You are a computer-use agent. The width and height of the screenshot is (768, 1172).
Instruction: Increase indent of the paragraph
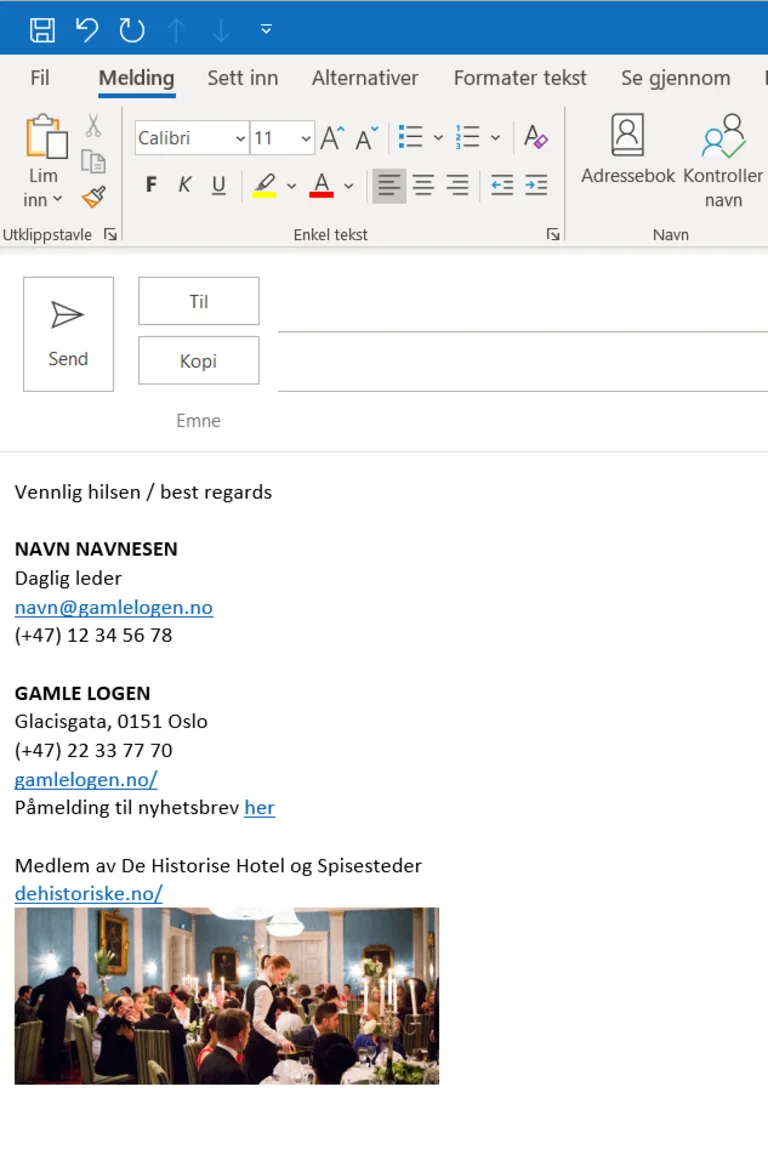[536, 185]
